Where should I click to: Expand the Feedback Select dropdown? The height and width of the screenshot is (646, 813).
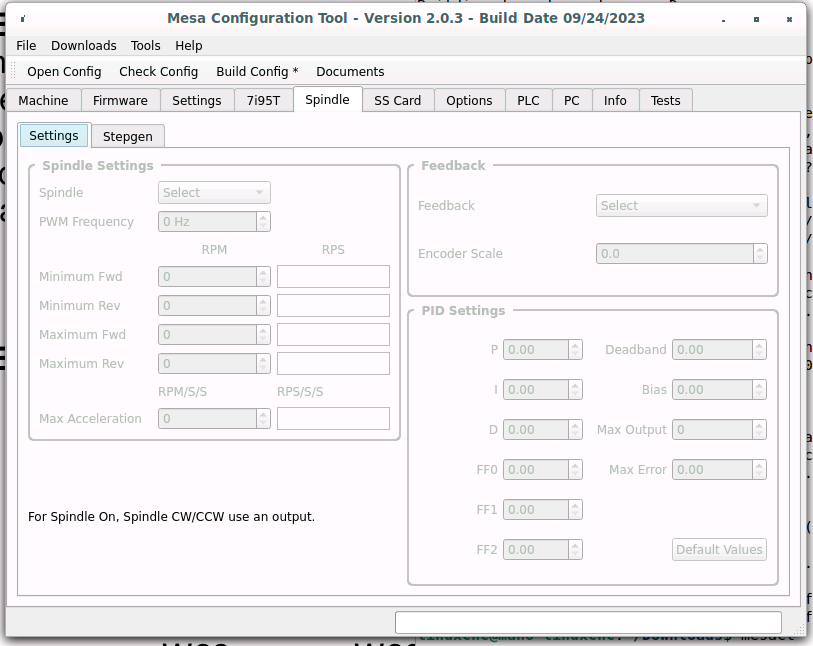click(681, 206)
